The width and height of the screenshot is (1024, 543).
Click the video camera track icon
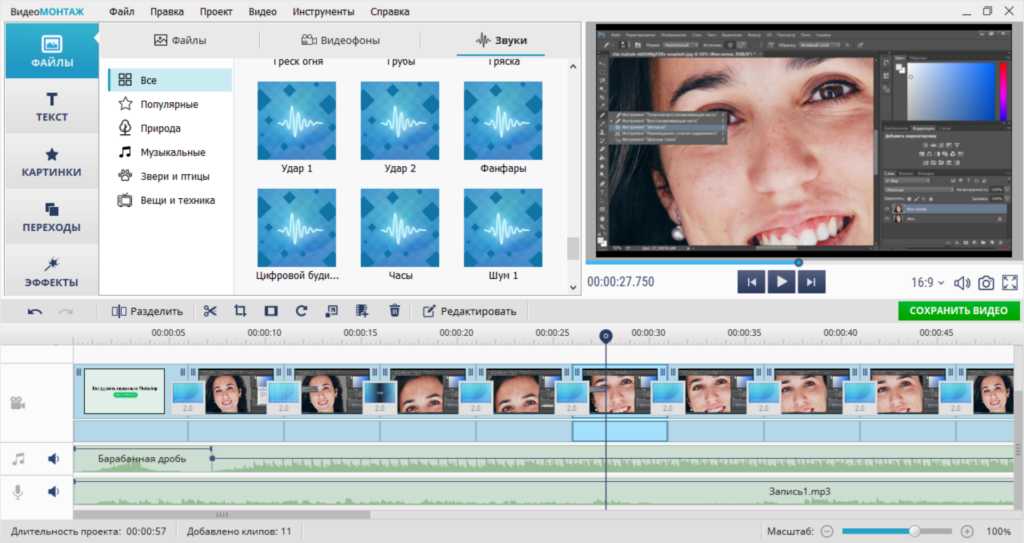18,403
